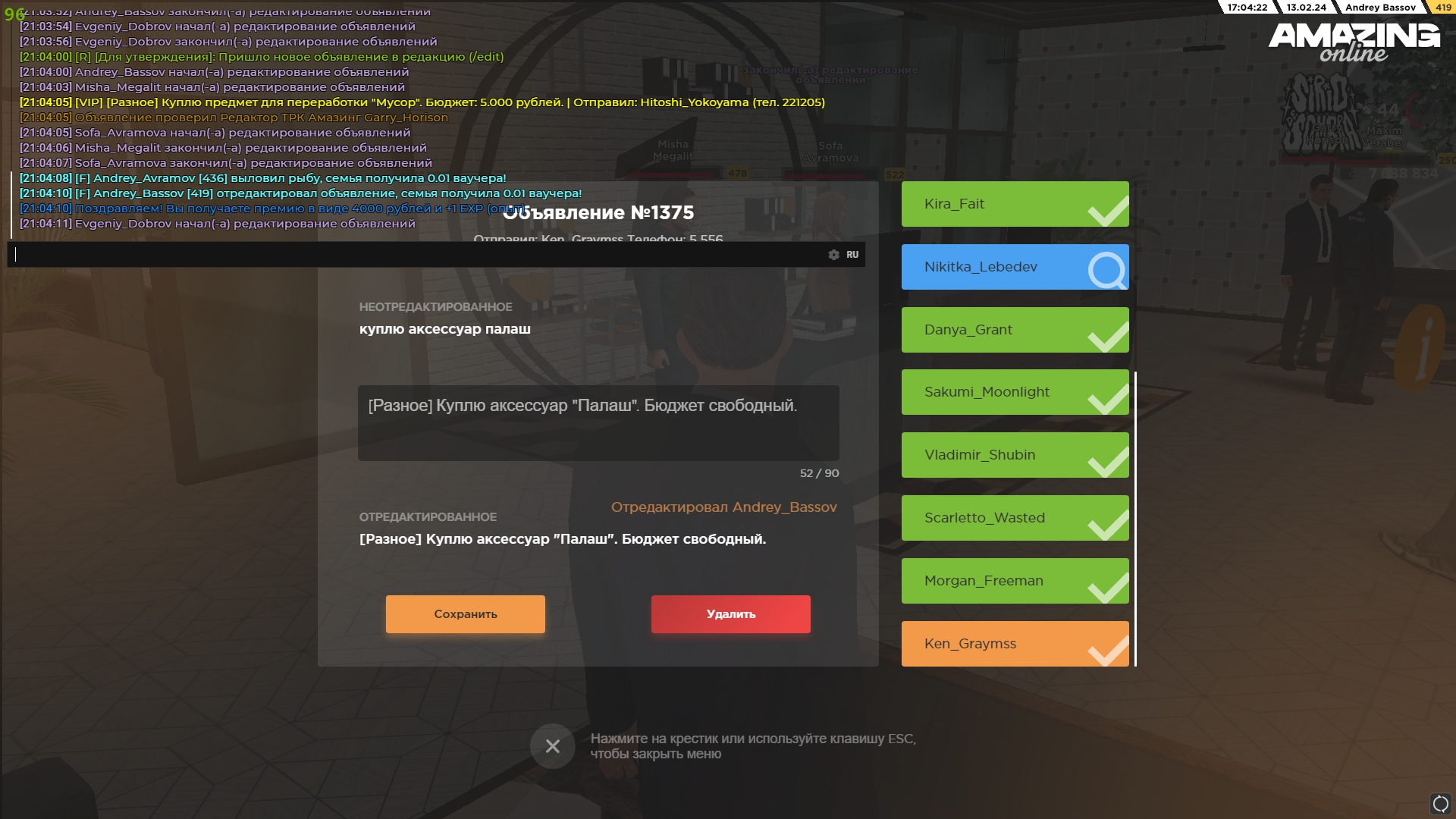Screen dimensions: 1456x819
Task: Switch the RU keyboard language indicator
Action: 852,255
